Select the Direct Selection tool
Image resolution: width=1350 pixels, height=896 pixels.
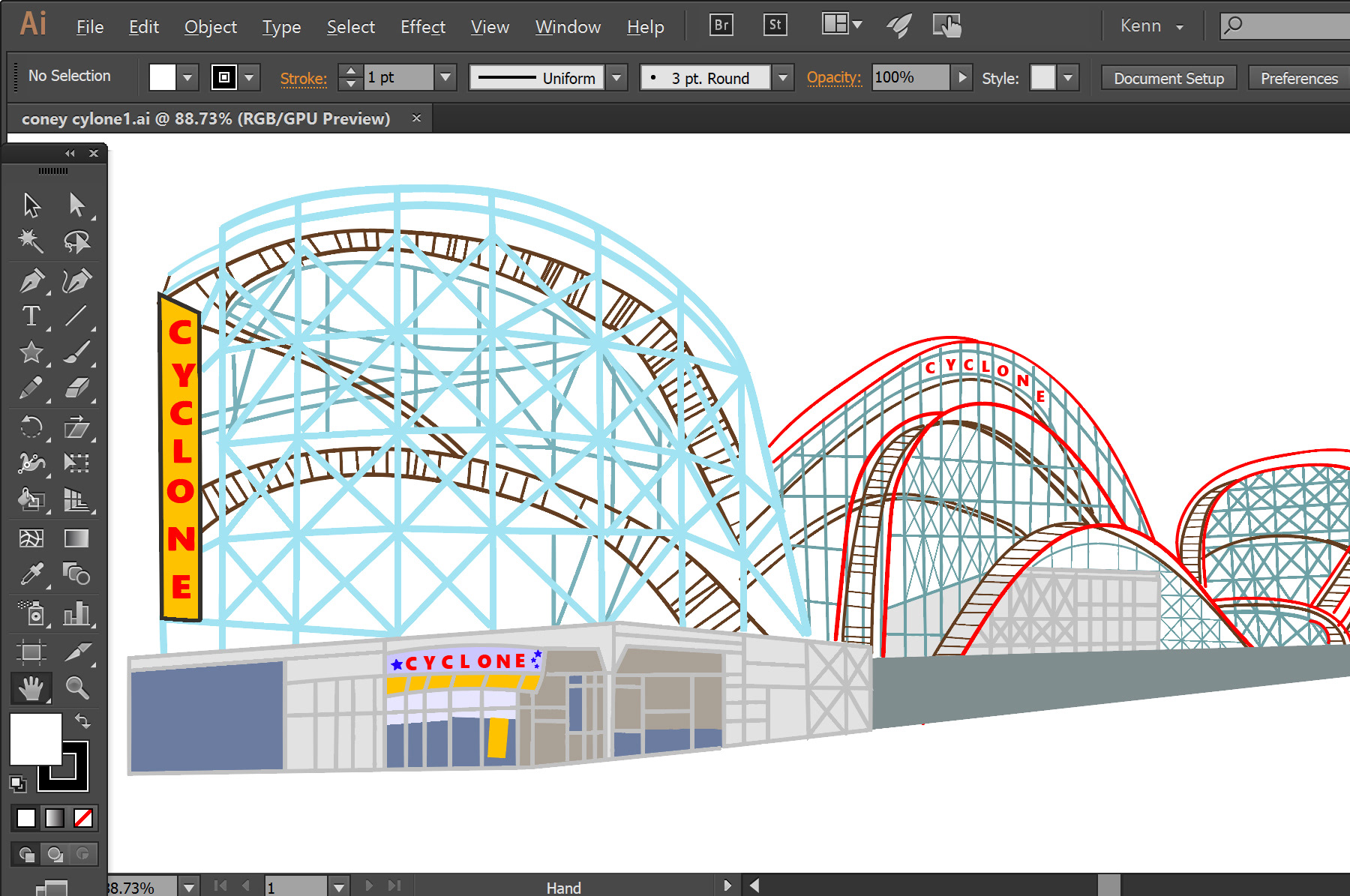click(x=76, y=205)
